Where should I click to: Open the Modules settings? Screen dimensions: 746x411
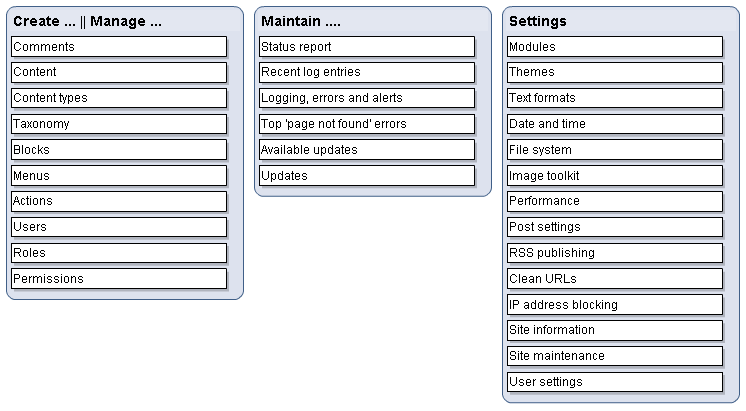tap(615, 47)
